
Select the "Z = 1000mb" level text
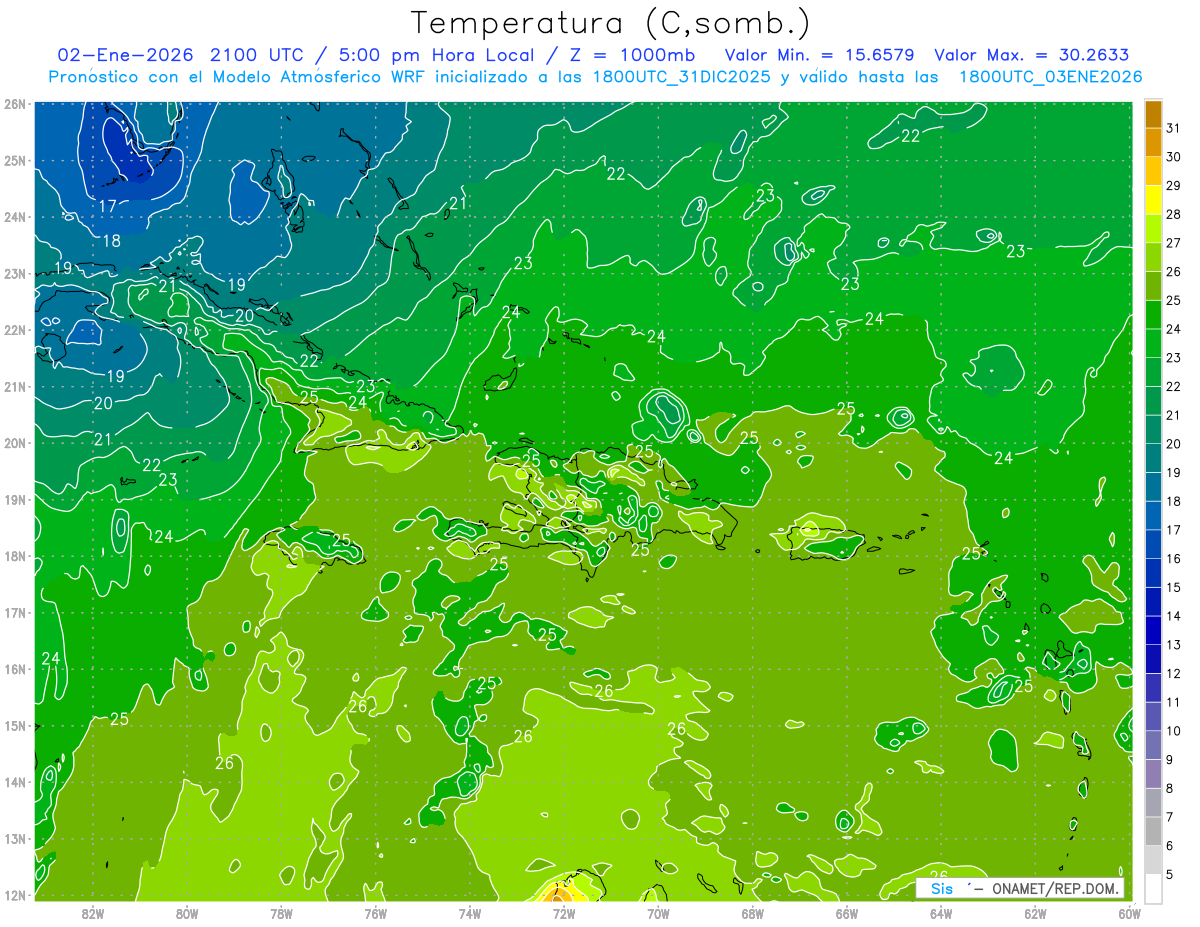633,54
